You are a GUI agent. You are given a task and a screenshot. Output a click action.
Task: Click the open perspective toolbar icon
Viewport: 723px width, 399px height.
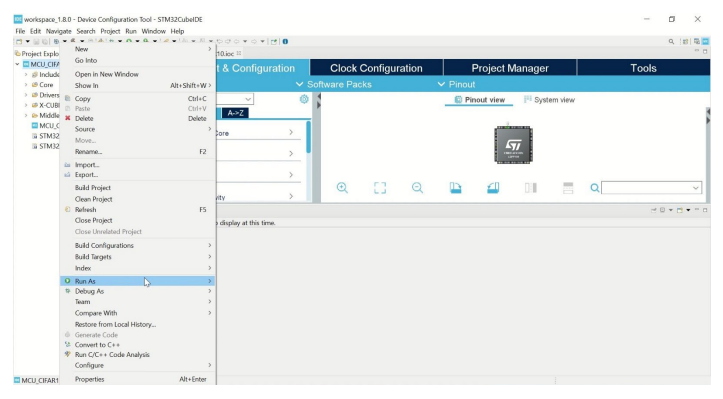[685, 42]
